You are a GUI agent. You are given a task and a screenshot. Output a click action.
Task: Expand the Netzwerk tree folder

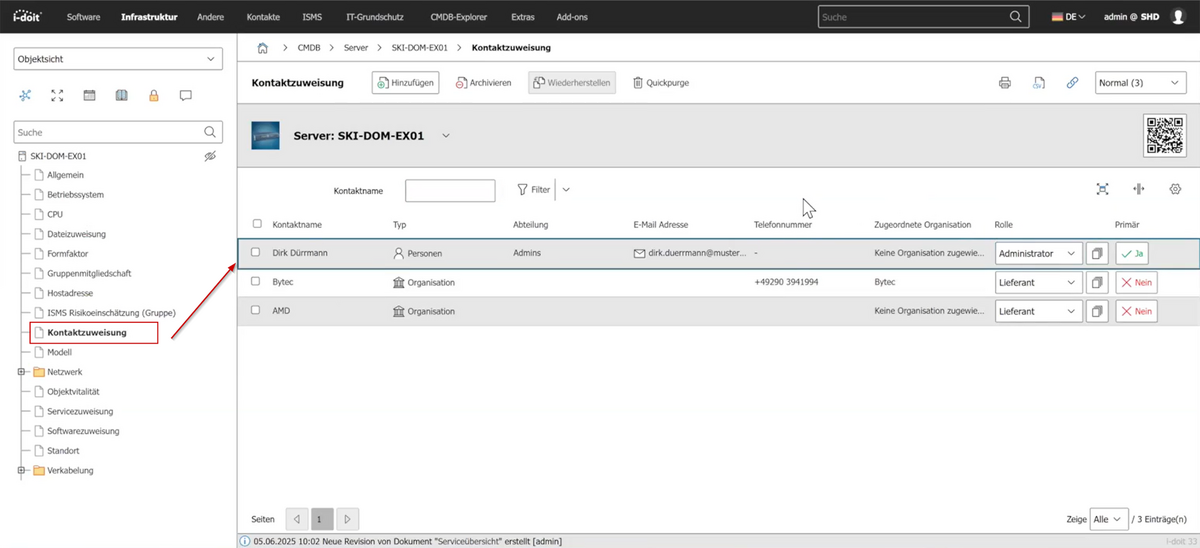[22, 372]
